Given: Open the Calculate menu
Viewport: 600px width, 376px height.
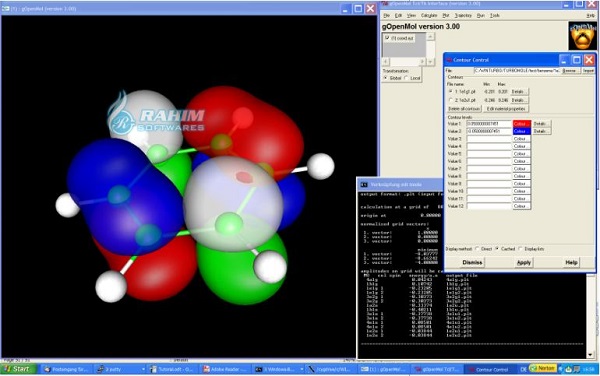Looking at the screenshot, I should pyautogui.click(x=429, y=16).
